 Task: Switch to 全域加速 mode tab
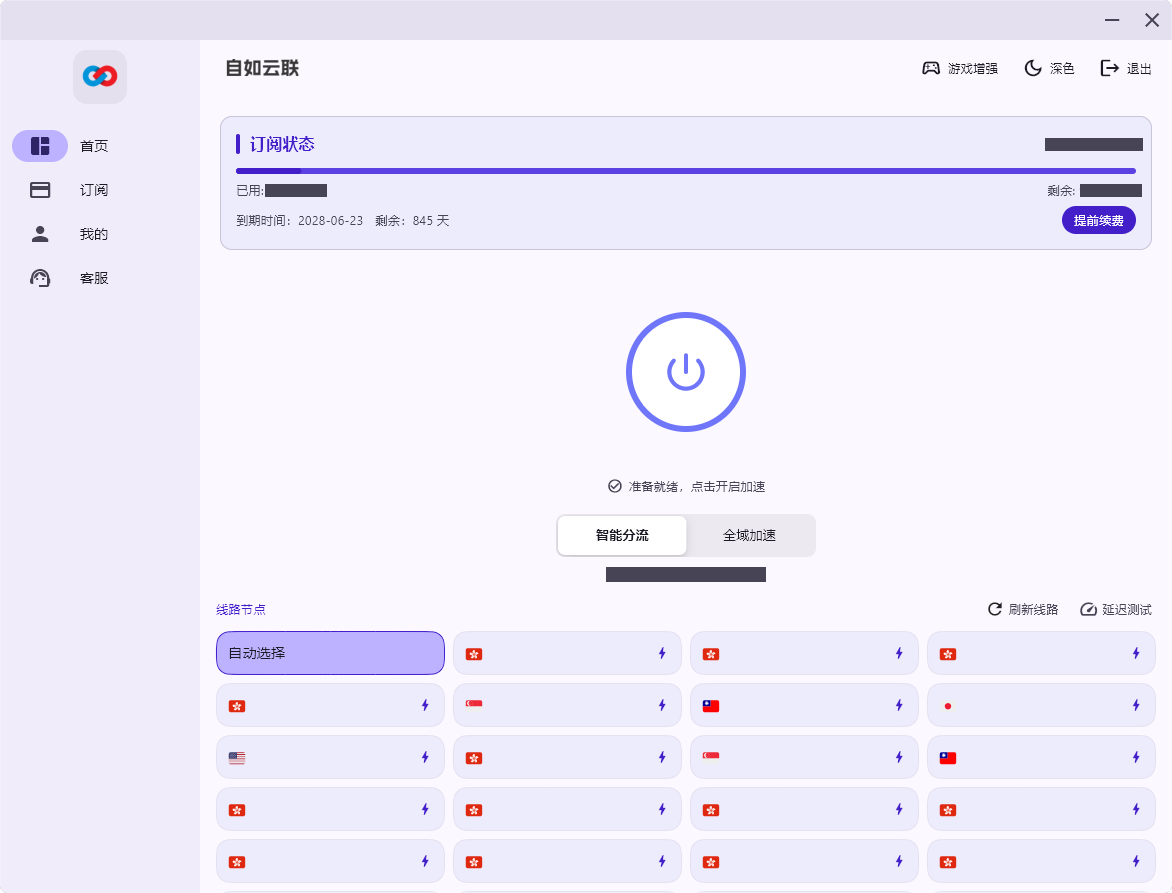click(x=749, y=535)
